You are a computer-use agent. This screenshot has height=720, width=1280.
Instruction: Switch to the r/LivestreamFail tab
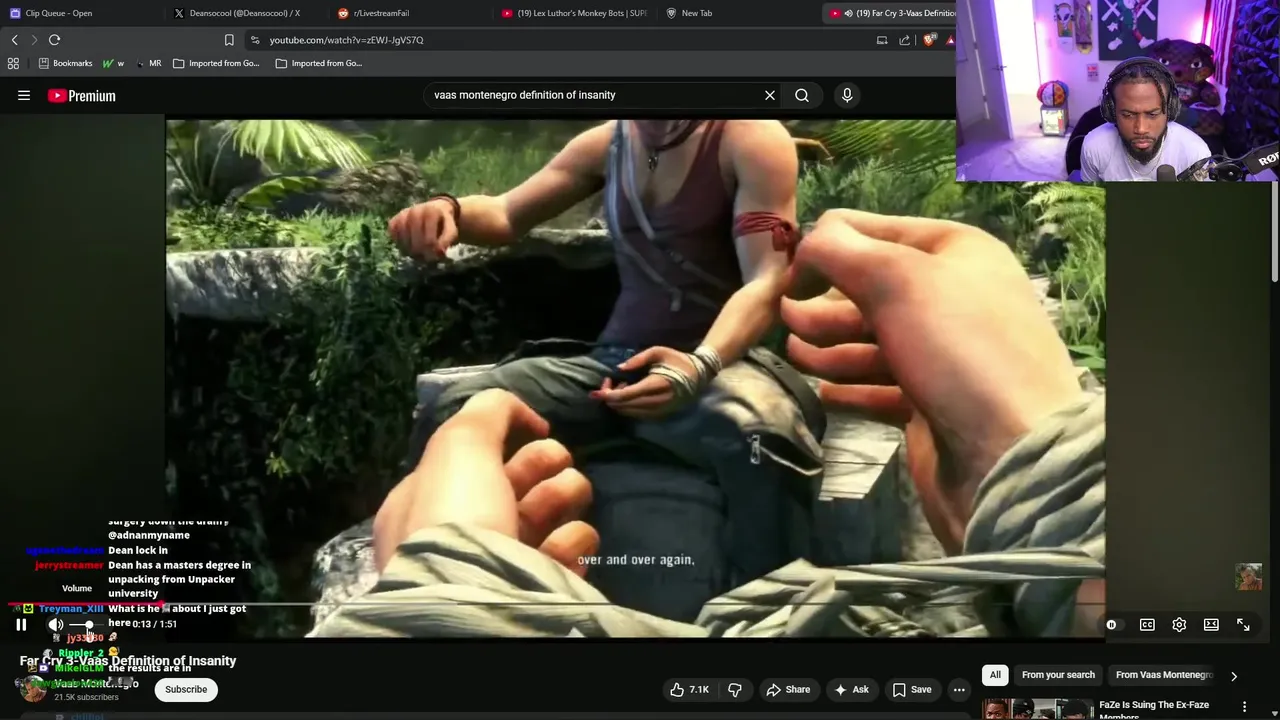tap(408, 13)
